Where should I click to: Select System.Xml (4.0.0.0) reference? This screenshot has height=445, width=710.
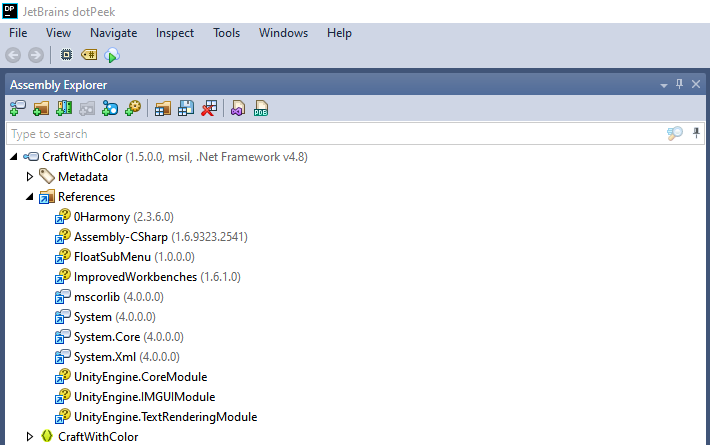[127, 357]
